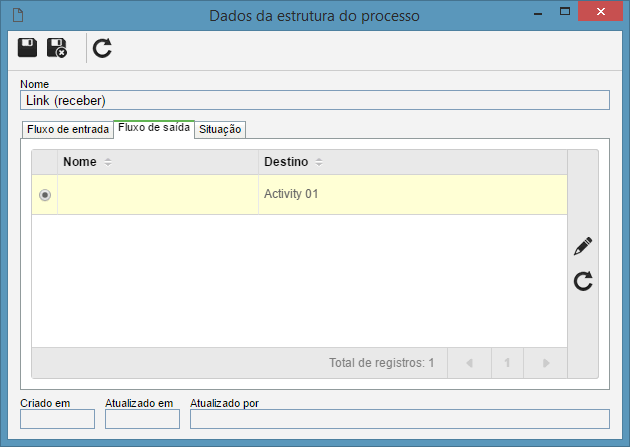Close the Dados da estrutura do processo window
Screen dimensions: 630x447
[601, 11]
